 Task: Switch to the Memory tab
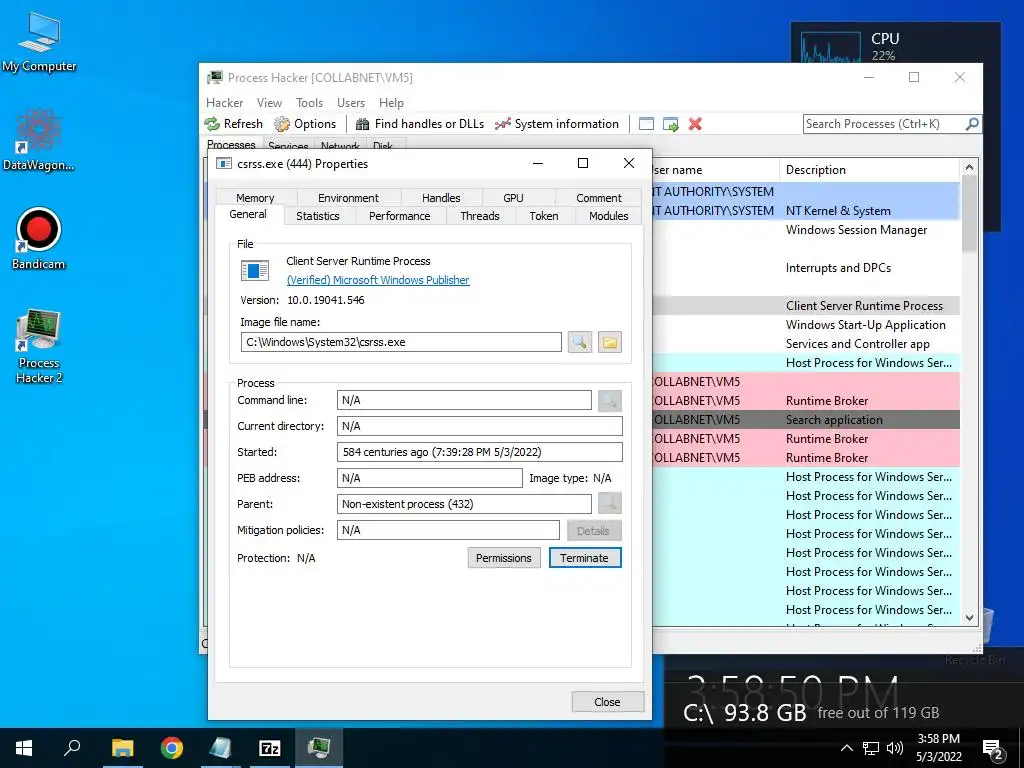[x=255, y=198]
